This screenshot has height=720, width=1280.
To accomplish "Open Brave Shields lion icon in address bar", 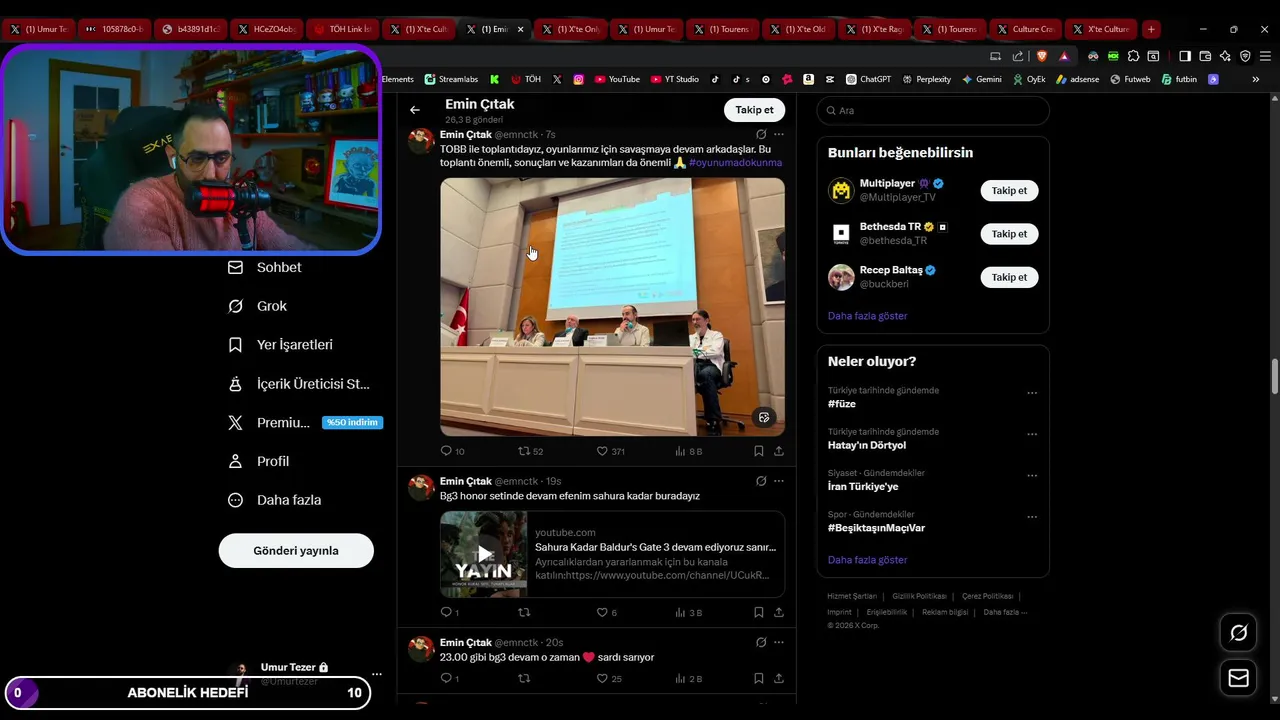I will tap(1042, 56).
